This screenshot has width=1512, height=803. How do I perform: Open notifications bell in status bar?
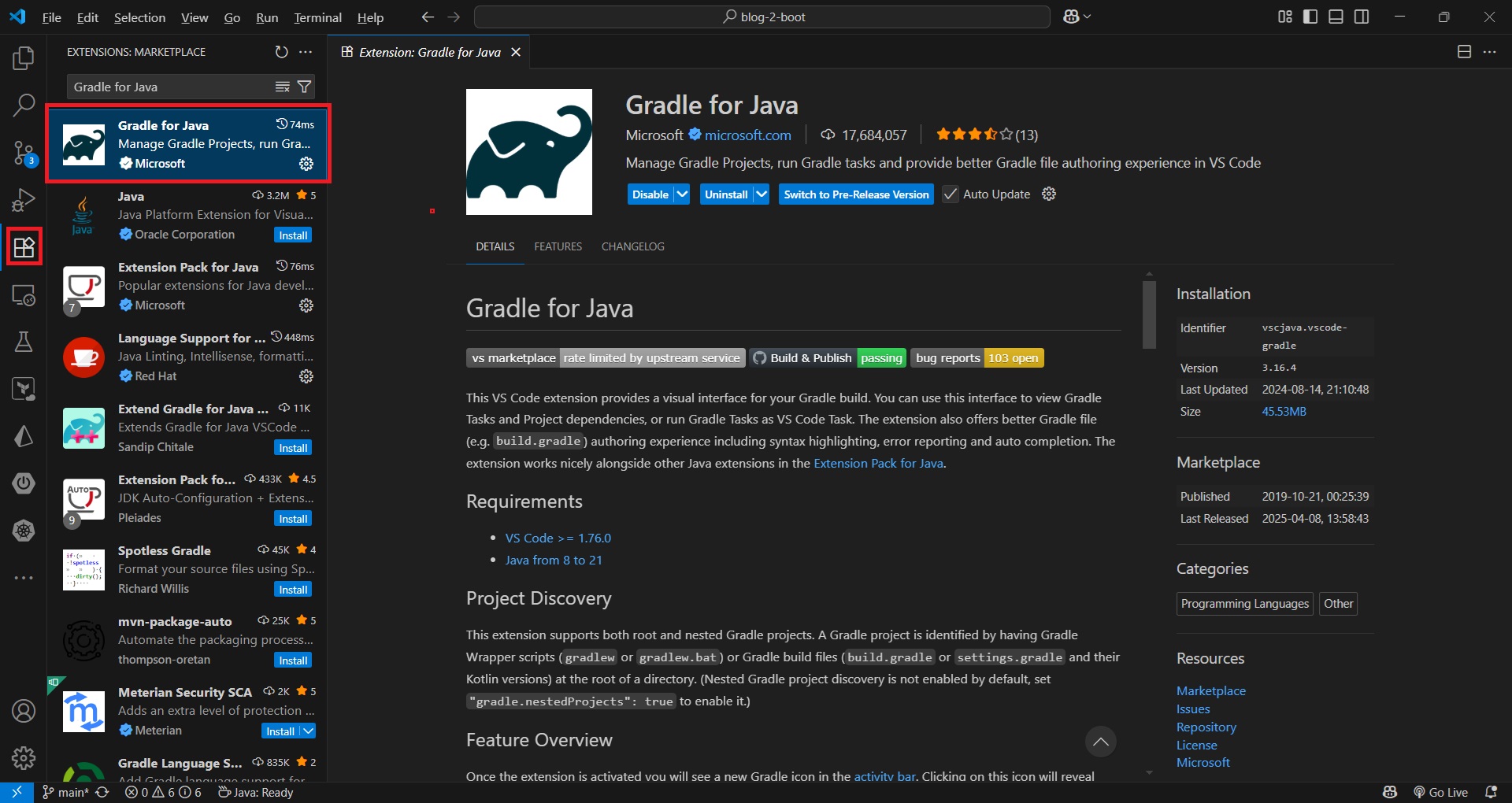pos(1491,792)
